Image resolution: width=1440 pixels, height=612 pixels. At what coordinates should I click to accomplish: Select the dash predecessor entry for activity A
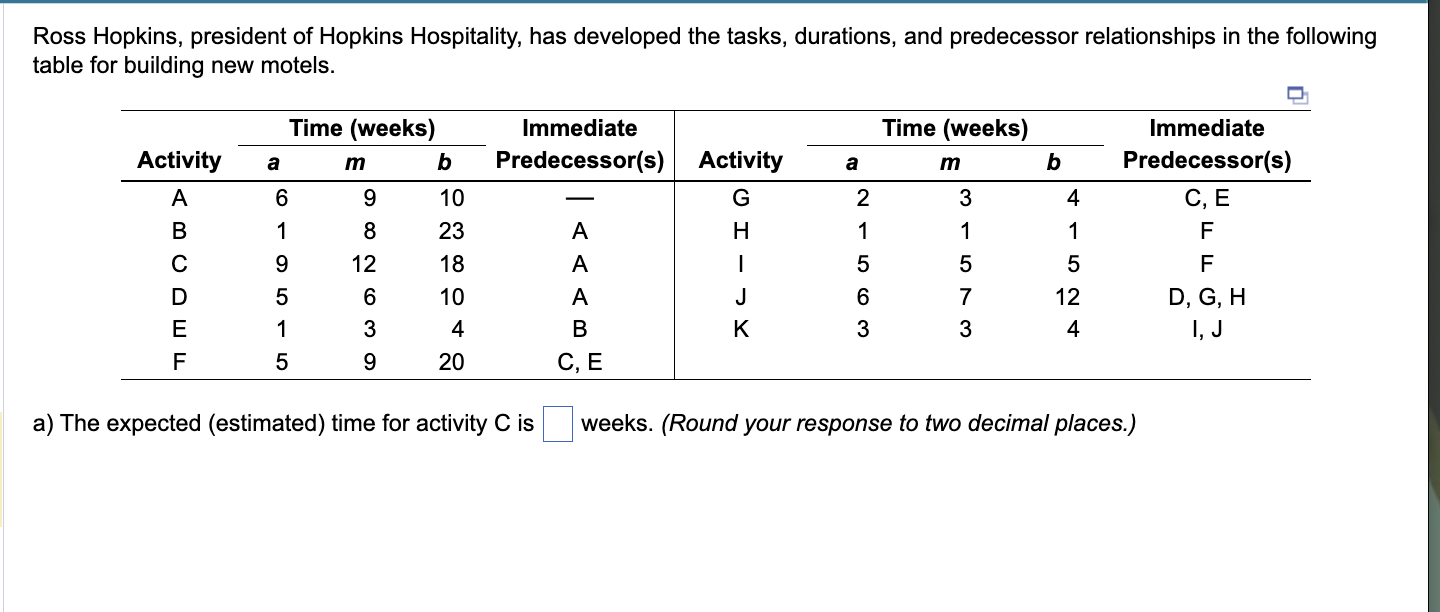pyautogui.click(x=579, y=197)
